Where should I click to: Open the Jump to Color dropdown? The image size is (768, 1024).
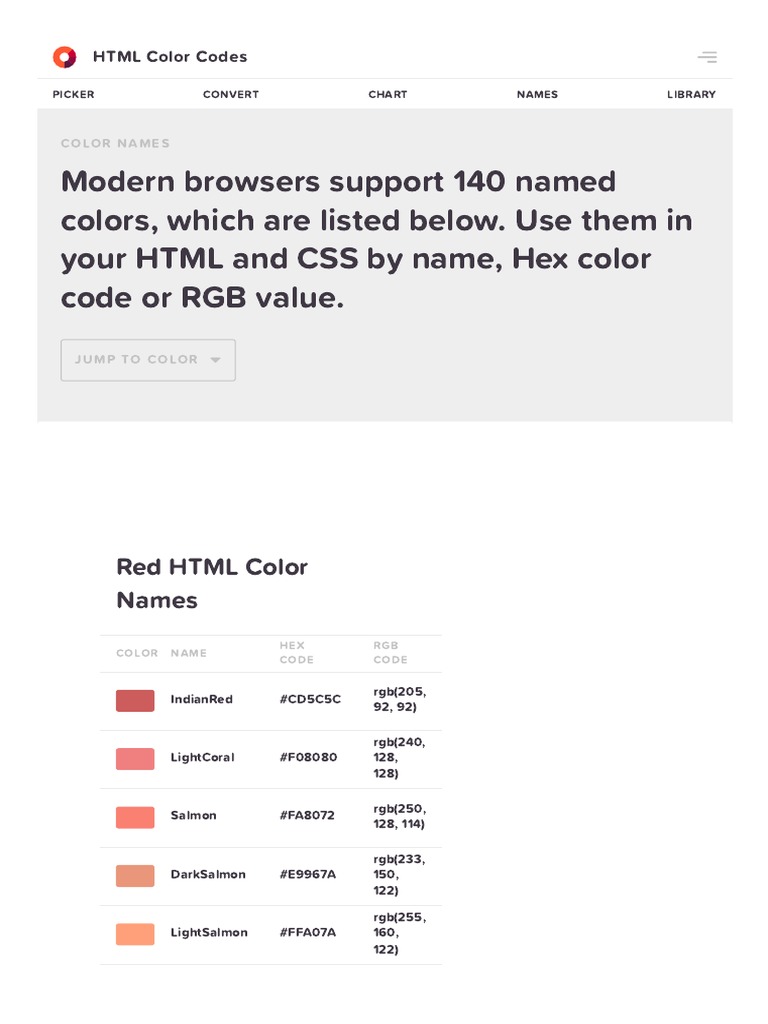click(137, 360)
